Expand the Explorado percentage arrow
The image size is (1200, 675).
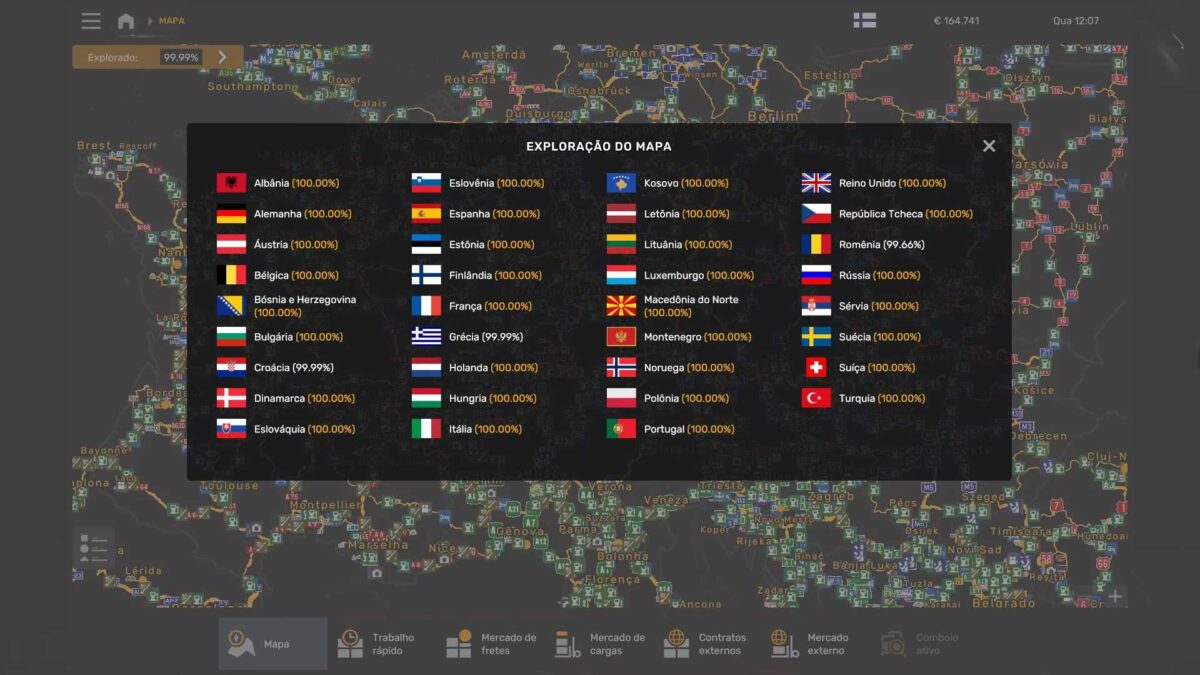(x=222, y=57)
